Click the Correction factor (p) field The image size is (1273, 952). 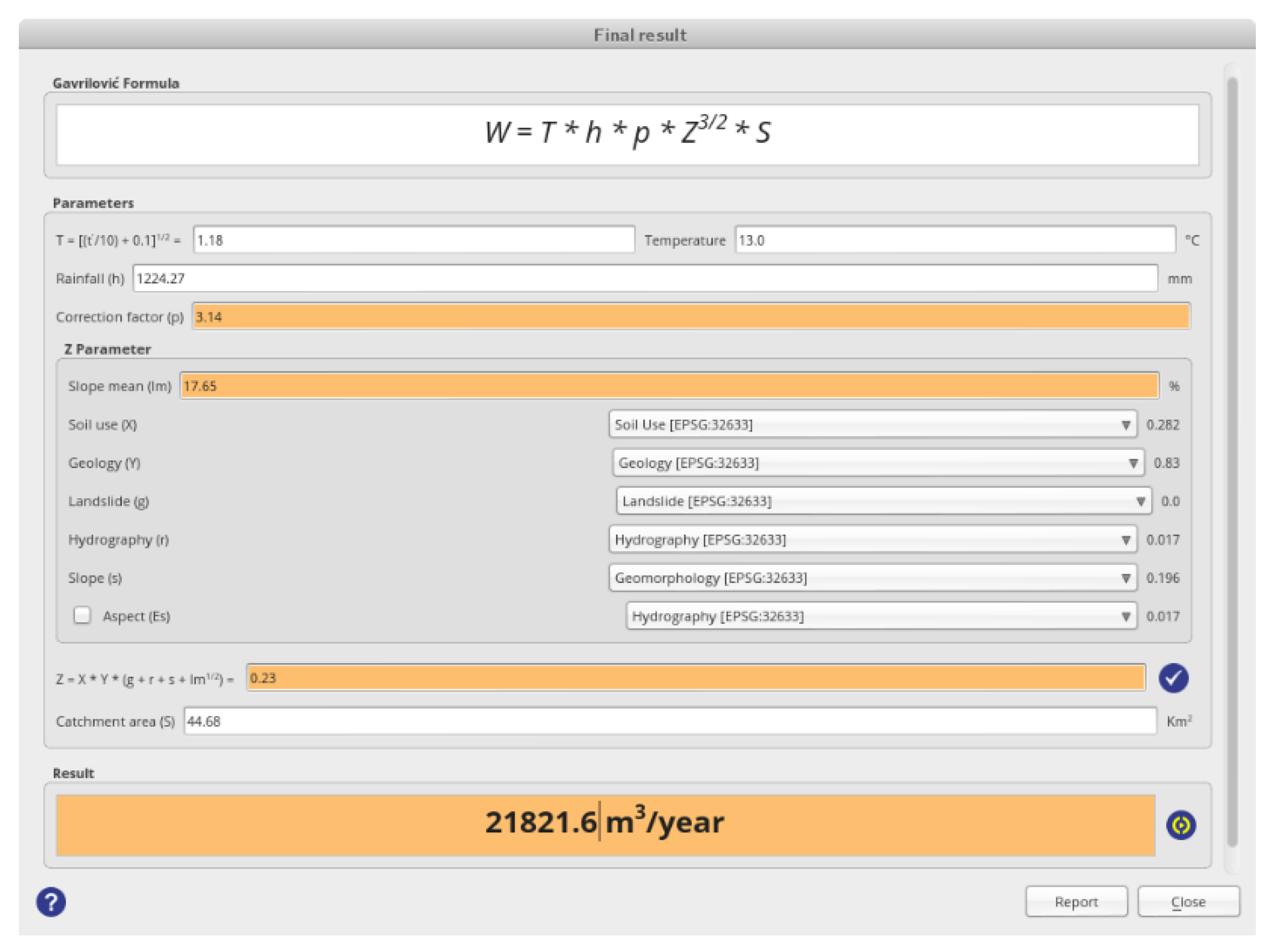[x=690, y=317]
